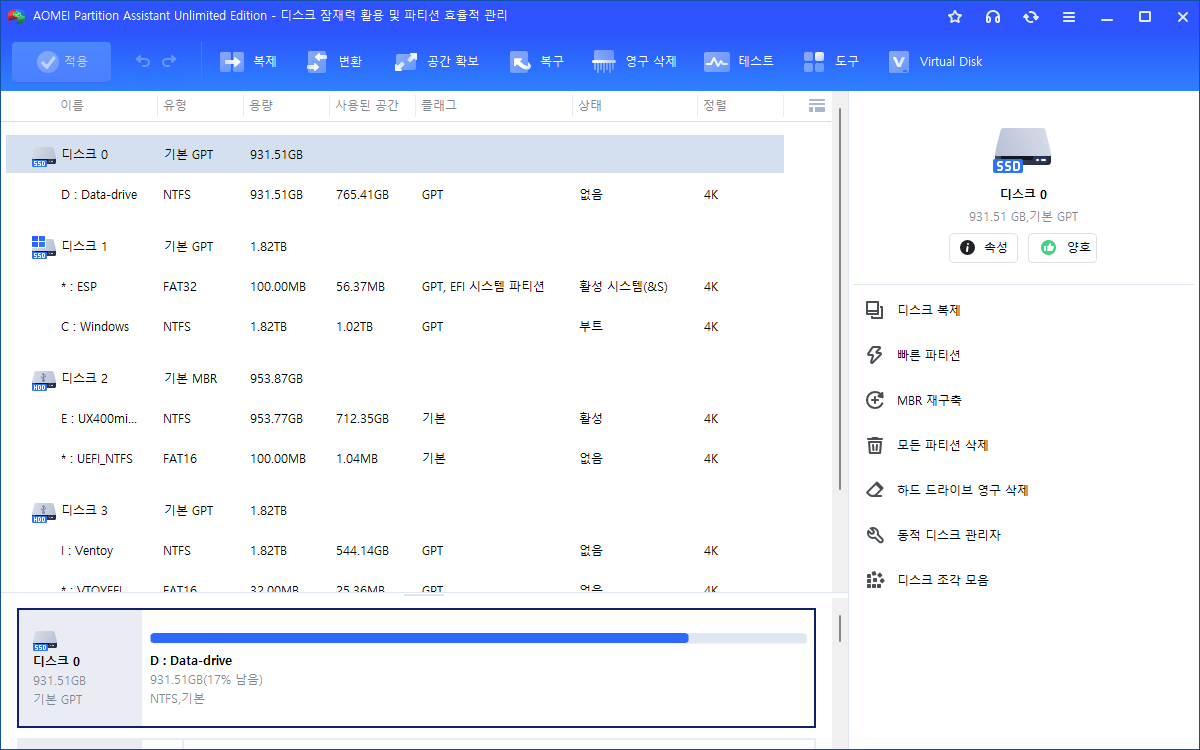1200x750 pixels.
Task: Open the 복구 (Recover) toolbar menu
Action: tap(537, 62)
